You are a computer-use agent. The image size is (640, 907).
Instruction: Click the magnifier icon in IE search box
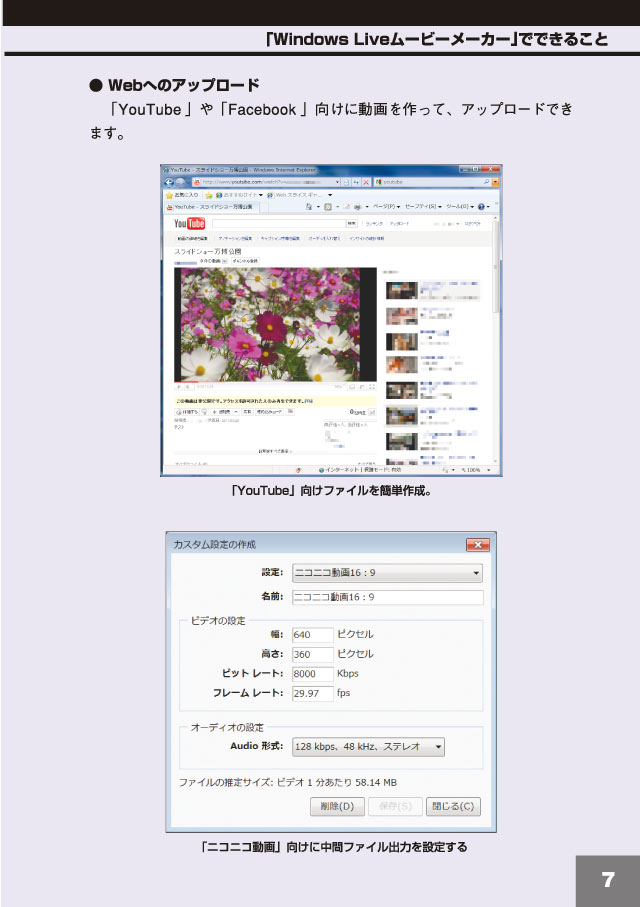coord(487,182)
